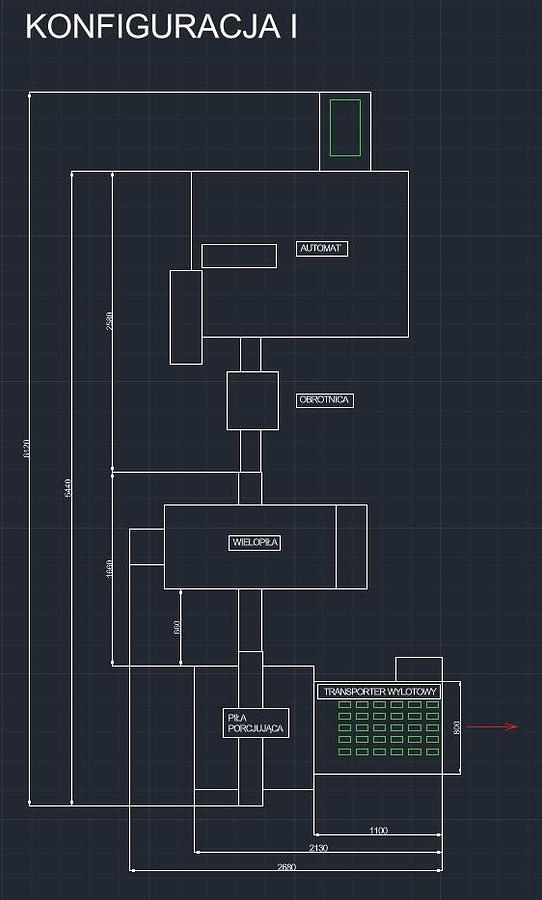Select the 800 dimension on the transporter
Image resolution: width=542 pixels, height=900 pixels.
pyautogui.click(x=457, y=727)
